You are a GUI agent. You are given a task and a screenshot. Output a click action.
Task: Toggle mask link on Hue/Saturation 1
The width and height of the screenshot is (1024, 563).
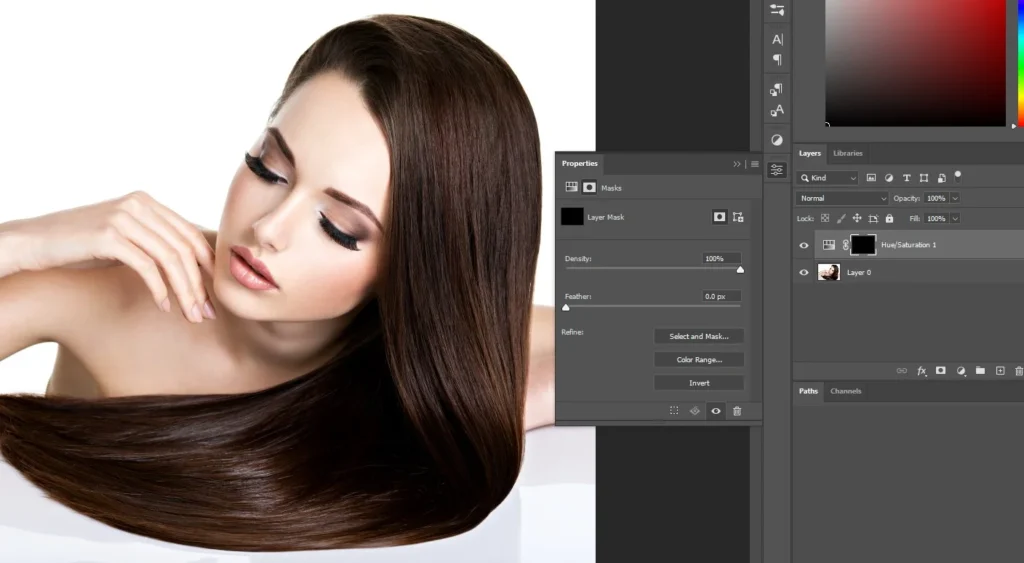[845, 245]
